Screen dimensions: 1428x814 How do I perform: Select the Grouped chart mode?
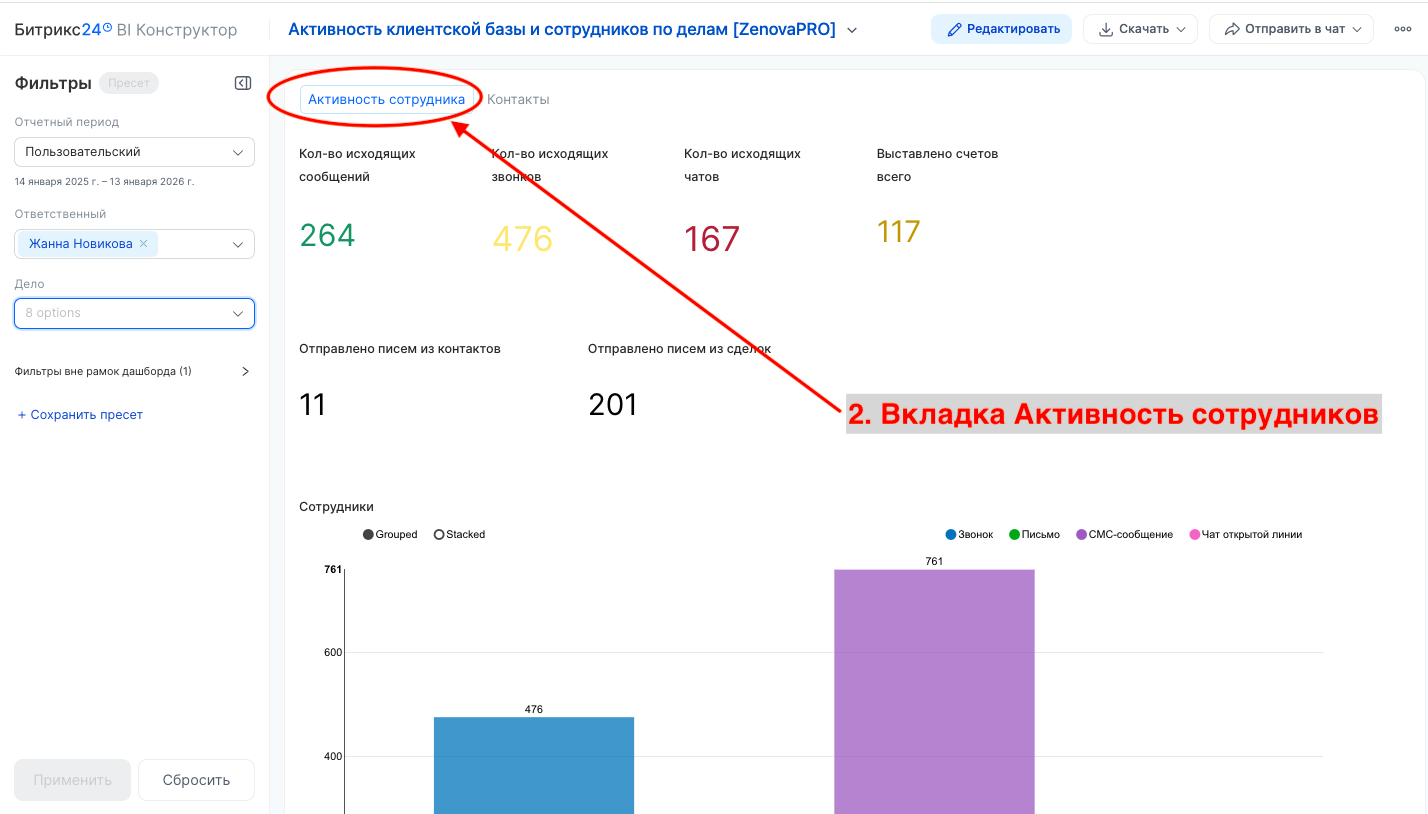click(390, 534)
